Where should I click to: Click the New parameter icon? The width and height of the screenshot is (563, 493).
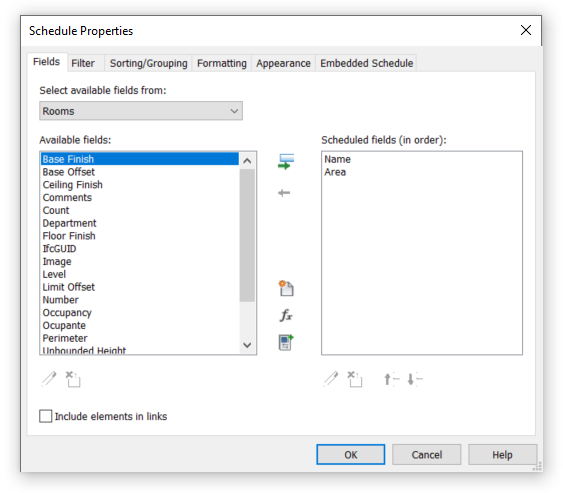tap(286, 288)
